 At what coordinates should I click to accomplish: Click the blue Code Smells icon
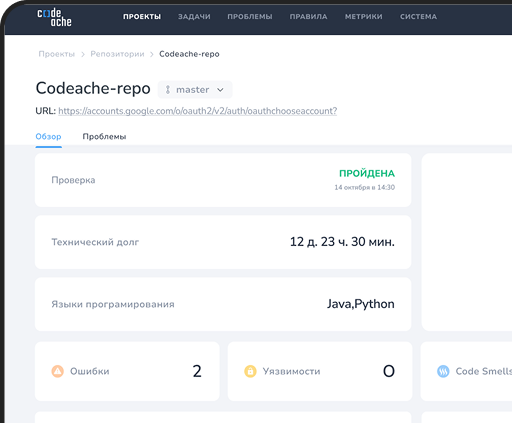(x=443, y=371)
